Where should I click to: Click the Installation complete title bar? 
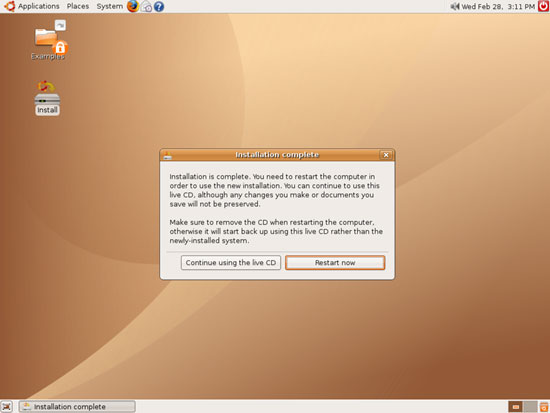277,155
